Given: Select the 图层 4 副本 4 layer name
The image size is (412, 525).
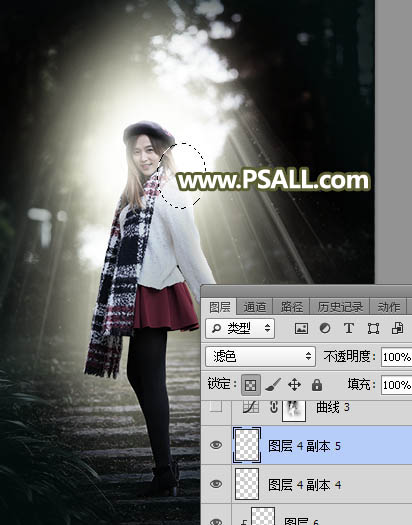Looking at the screenshot, I should point(305,485).
